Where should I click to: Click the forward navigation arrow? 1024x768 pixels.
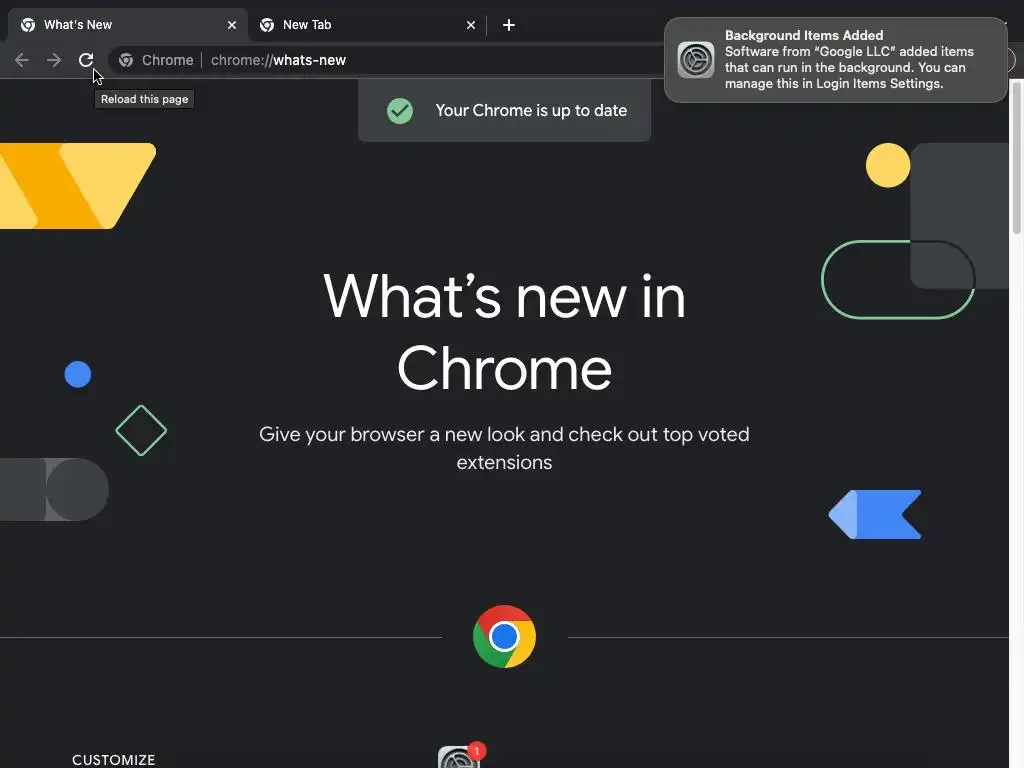click(54, 60)
